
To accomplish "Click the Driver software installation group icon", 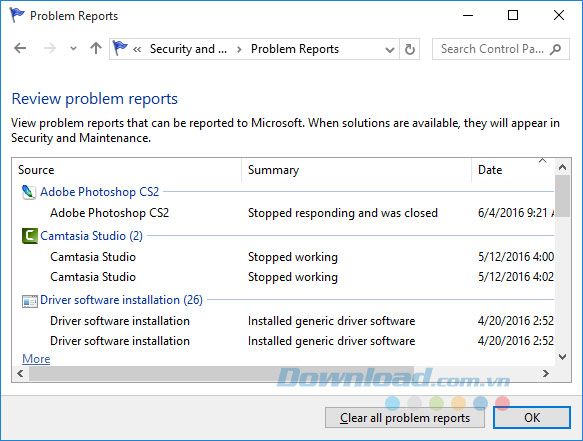I will (30, 300).
